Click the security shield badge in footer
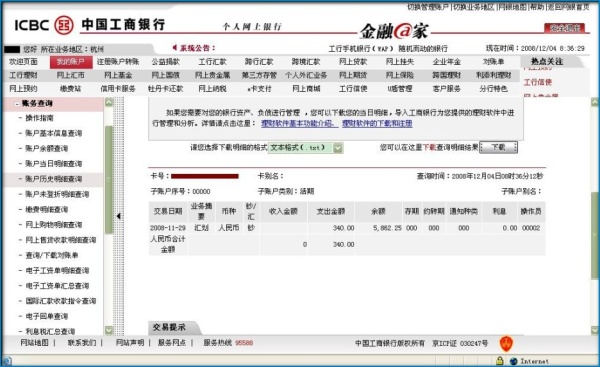 click(x=506, y=344)
